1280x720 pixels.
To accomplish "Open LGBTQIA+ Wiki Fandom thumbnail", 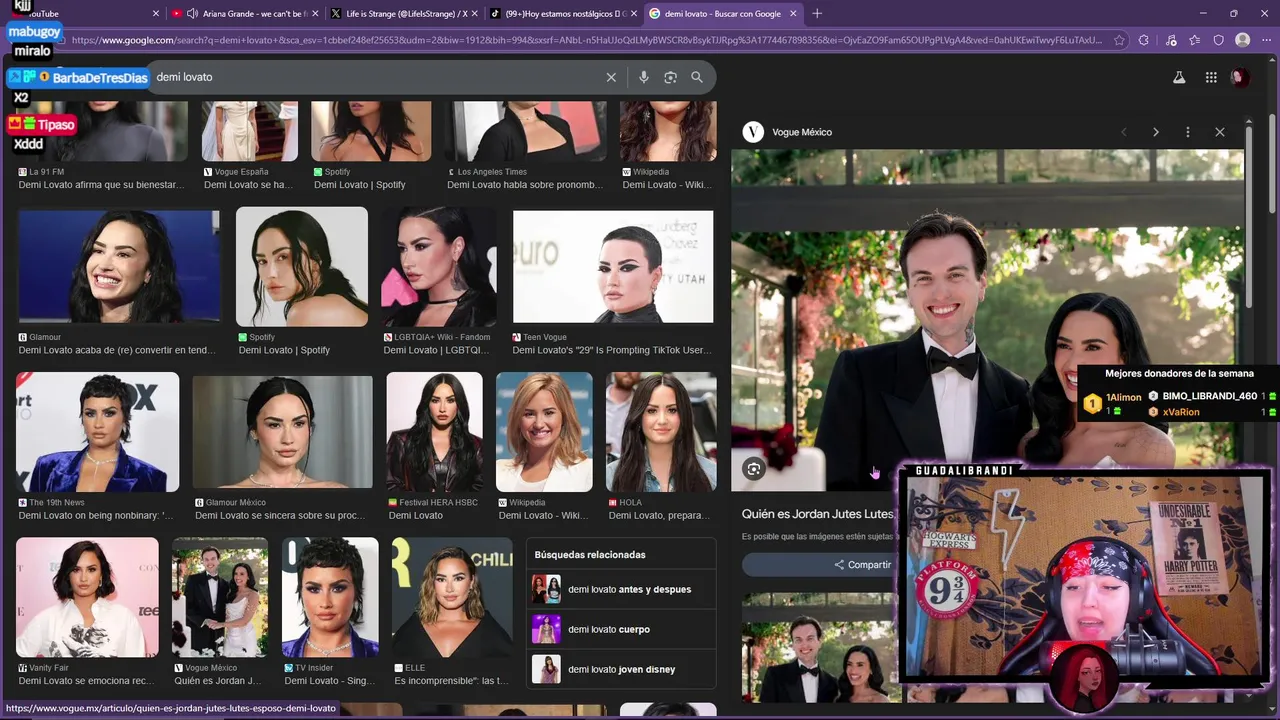I will pyautogui.click(x=439, y=267).
